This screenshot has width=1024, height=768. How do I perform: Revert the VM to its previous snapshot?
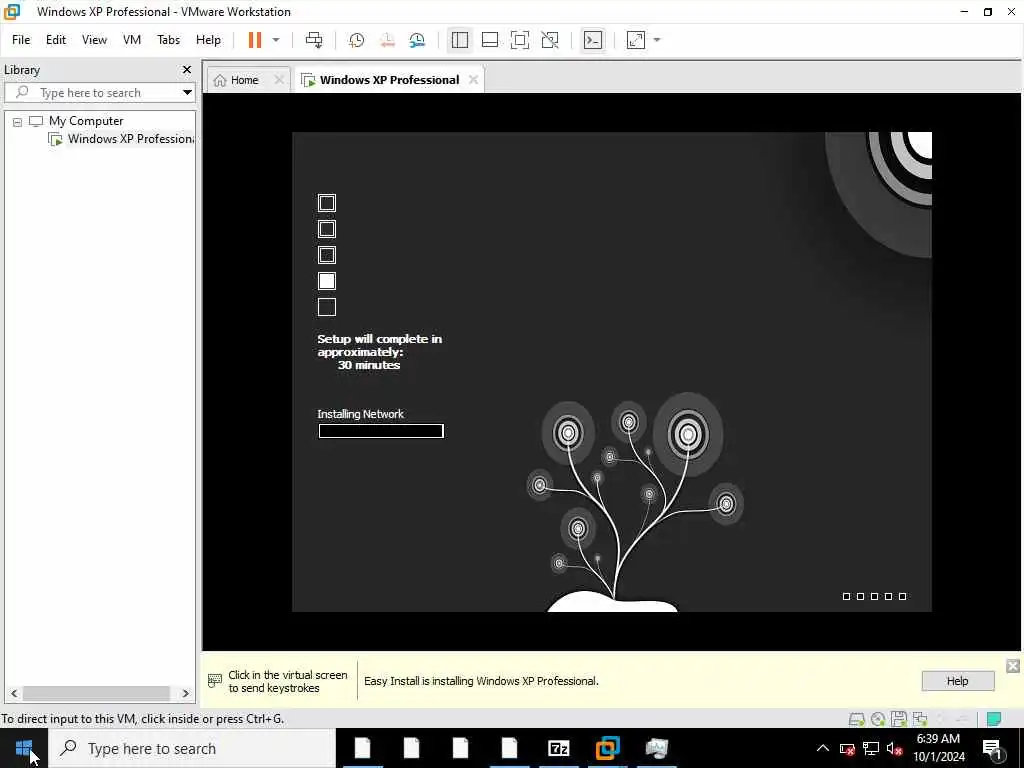(x=387, y=40)
